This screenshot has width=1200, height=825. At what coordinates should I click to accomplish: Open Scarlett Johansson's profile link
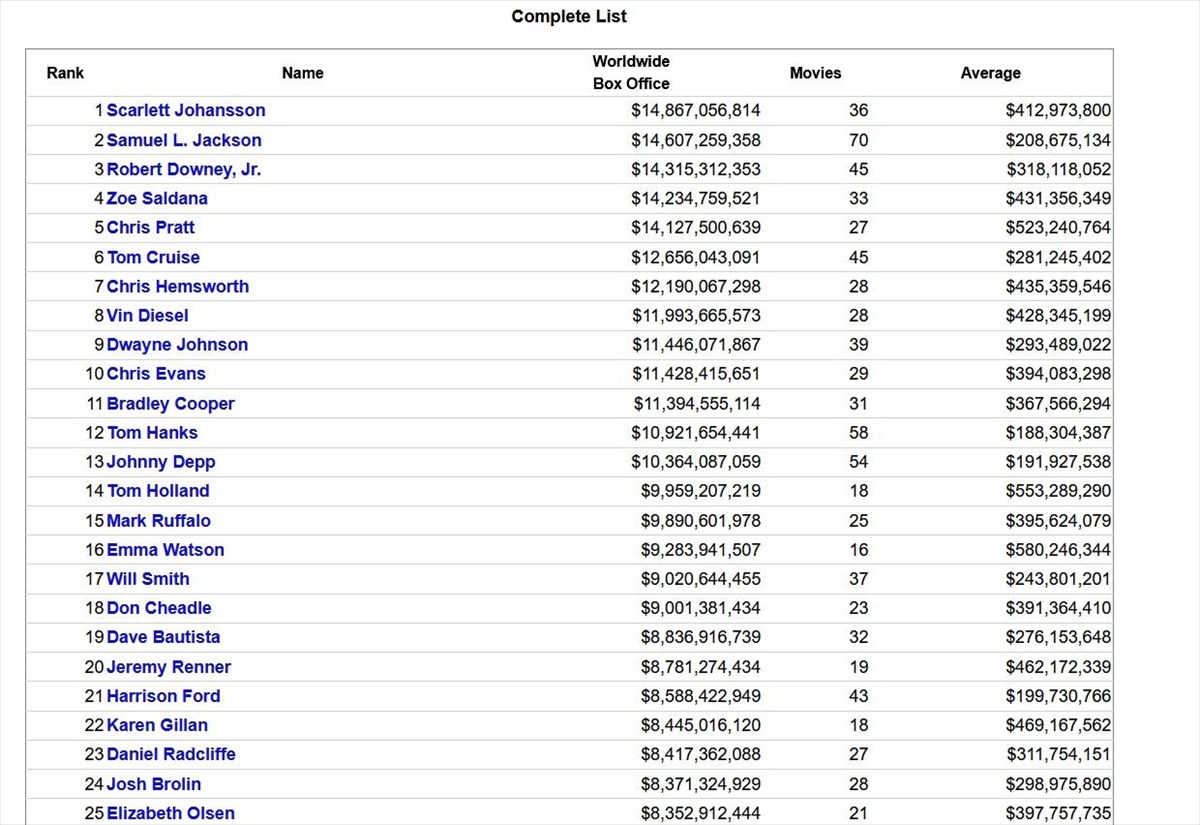[x=186, y=111]
